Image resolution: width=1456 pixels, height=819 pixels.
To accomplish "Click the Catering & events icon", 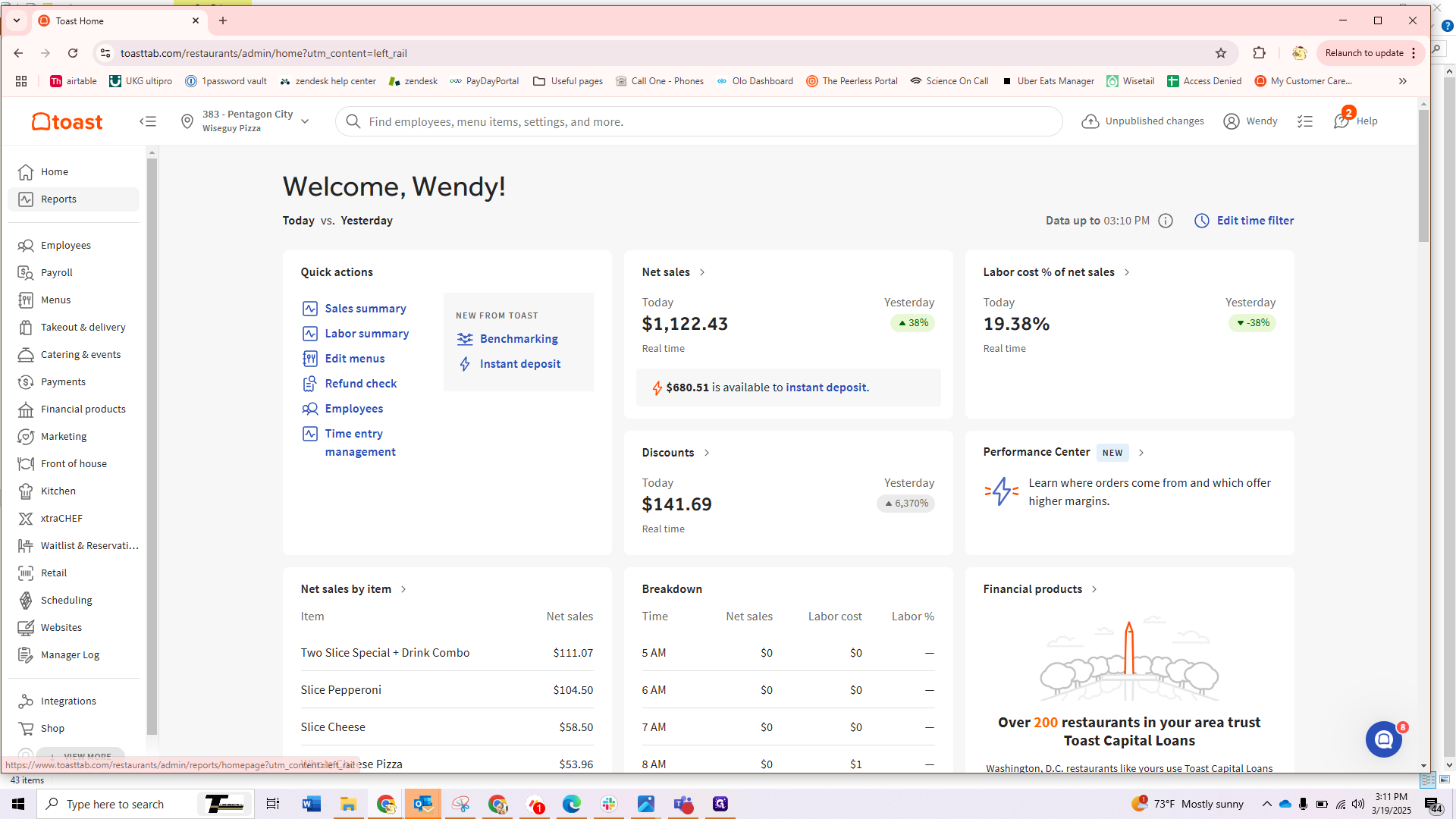I will (x=26, y=355).
